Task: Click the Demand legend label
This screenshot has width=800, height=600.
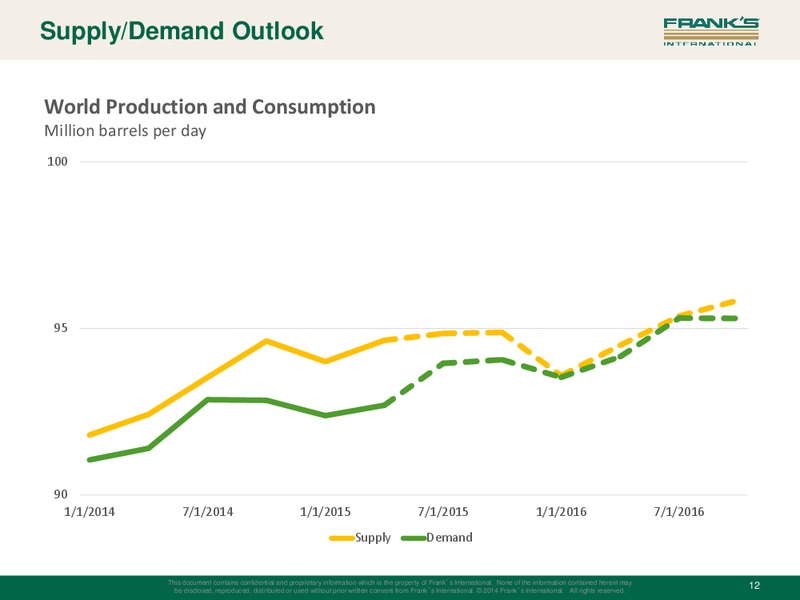Action: pos(449,537)
